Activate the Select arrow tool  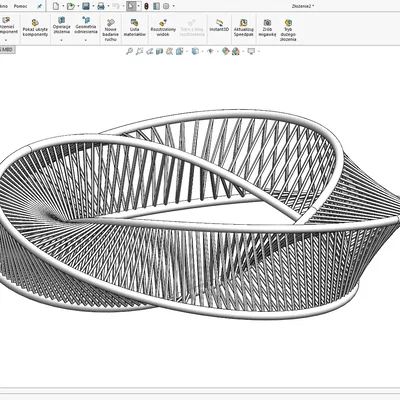tap(131, 6)
